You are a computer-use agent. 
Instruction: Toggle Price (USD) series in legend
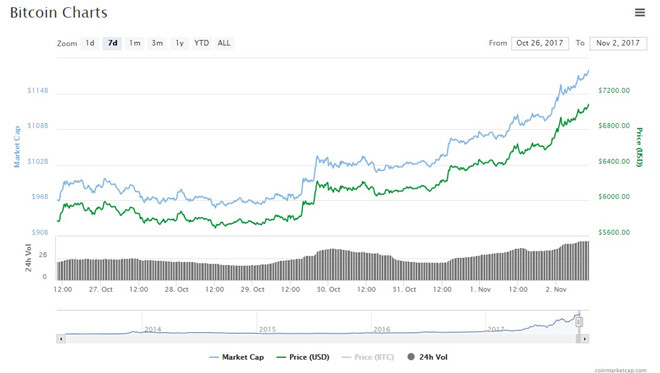(x=303, y=357)
